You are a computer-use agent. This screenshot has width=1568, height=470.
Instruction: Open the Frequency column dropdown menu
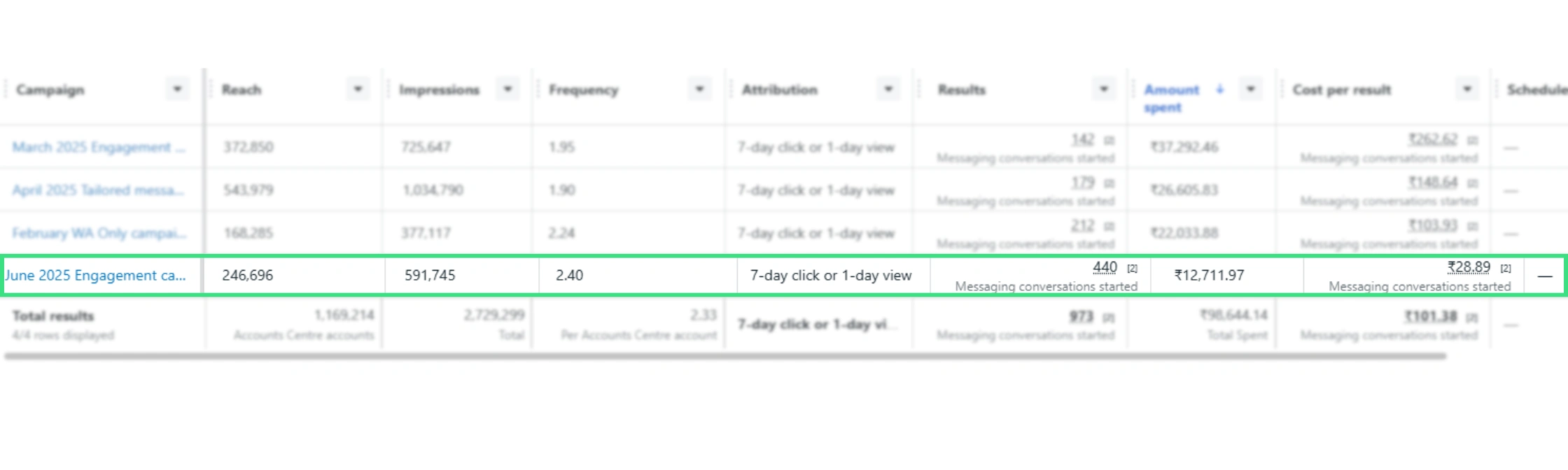pyautogui.click(x=699, y=90)
